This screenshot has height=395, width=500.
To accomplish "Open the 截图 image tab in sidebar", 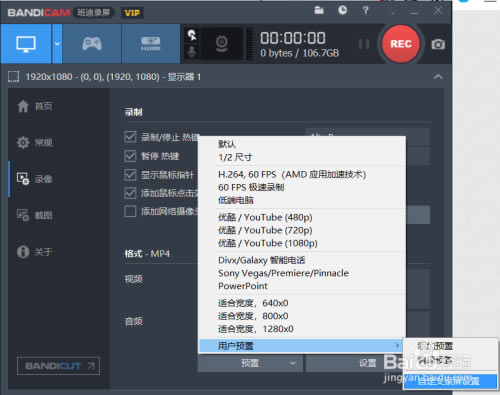I will point(35,215).
